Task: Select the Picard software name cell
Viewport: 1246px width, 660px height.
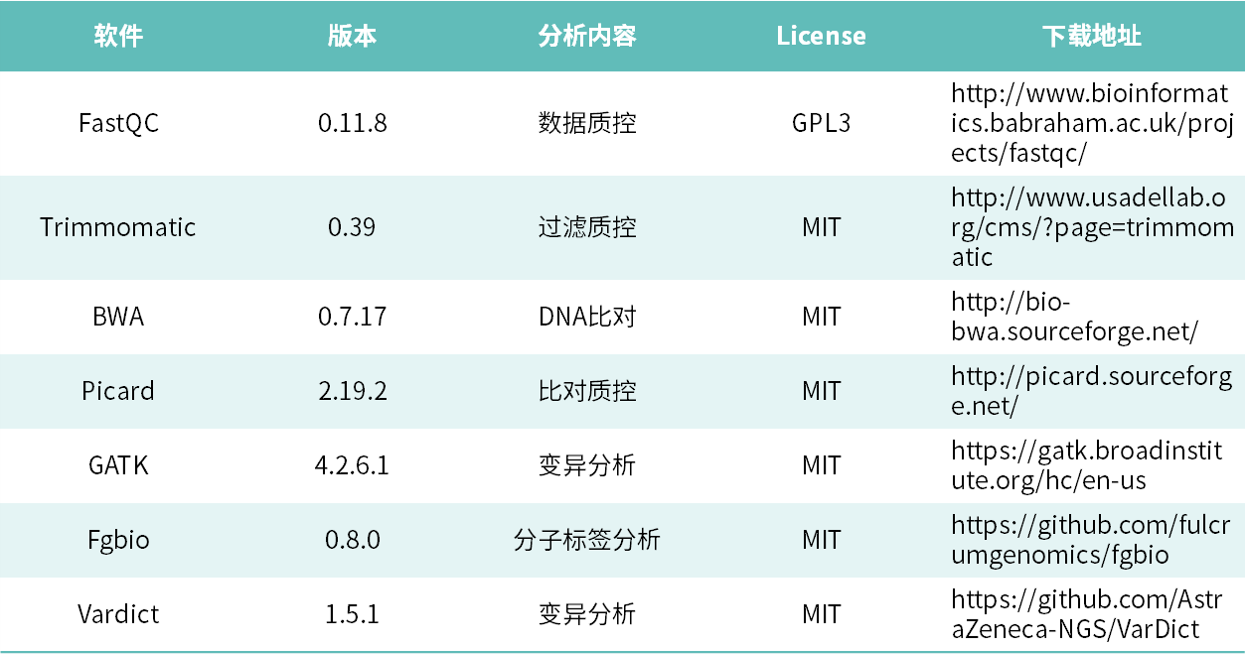Action: 118,390
